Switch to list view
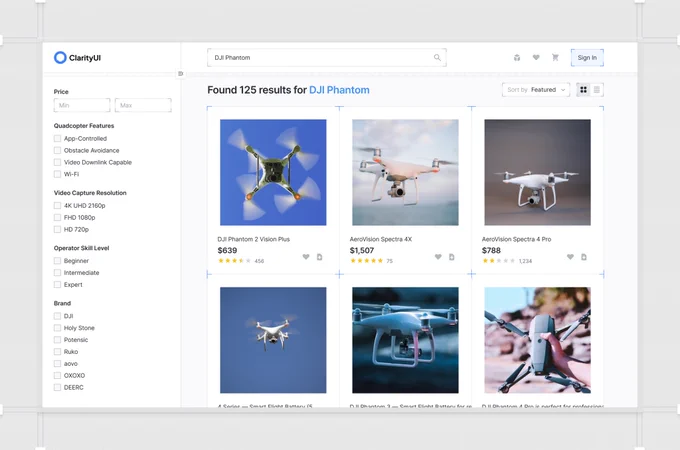680x450 pixels. pos(597,90)
